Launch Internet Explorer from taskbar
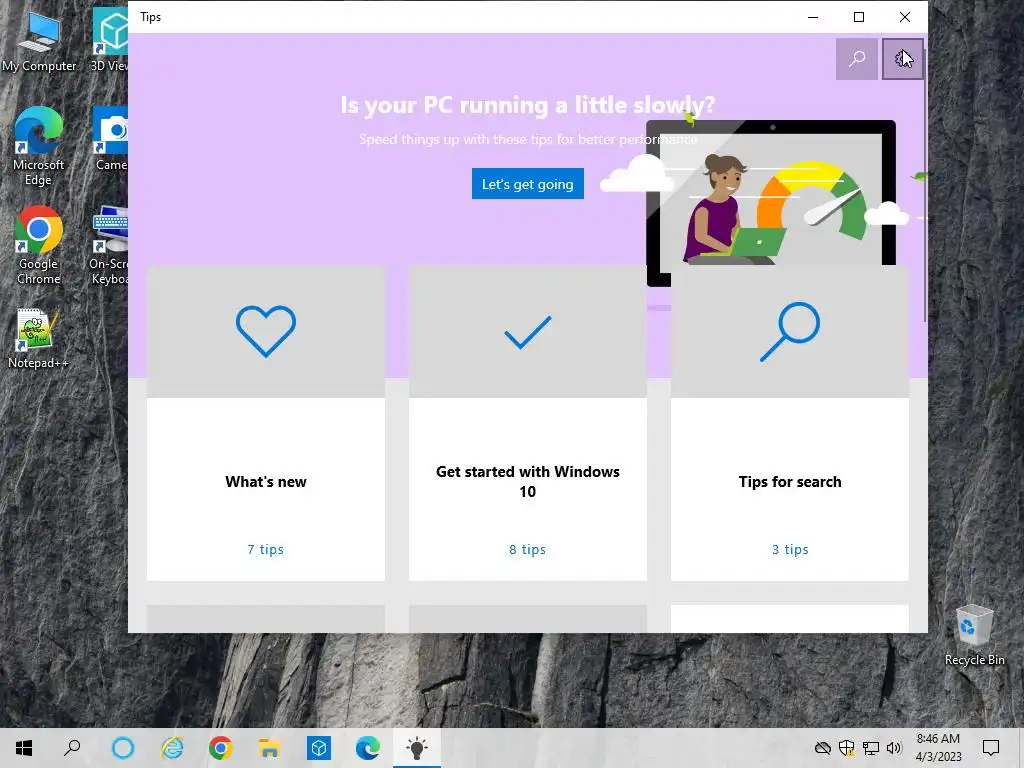1024x768 pixels. click(x=172, y=748)
